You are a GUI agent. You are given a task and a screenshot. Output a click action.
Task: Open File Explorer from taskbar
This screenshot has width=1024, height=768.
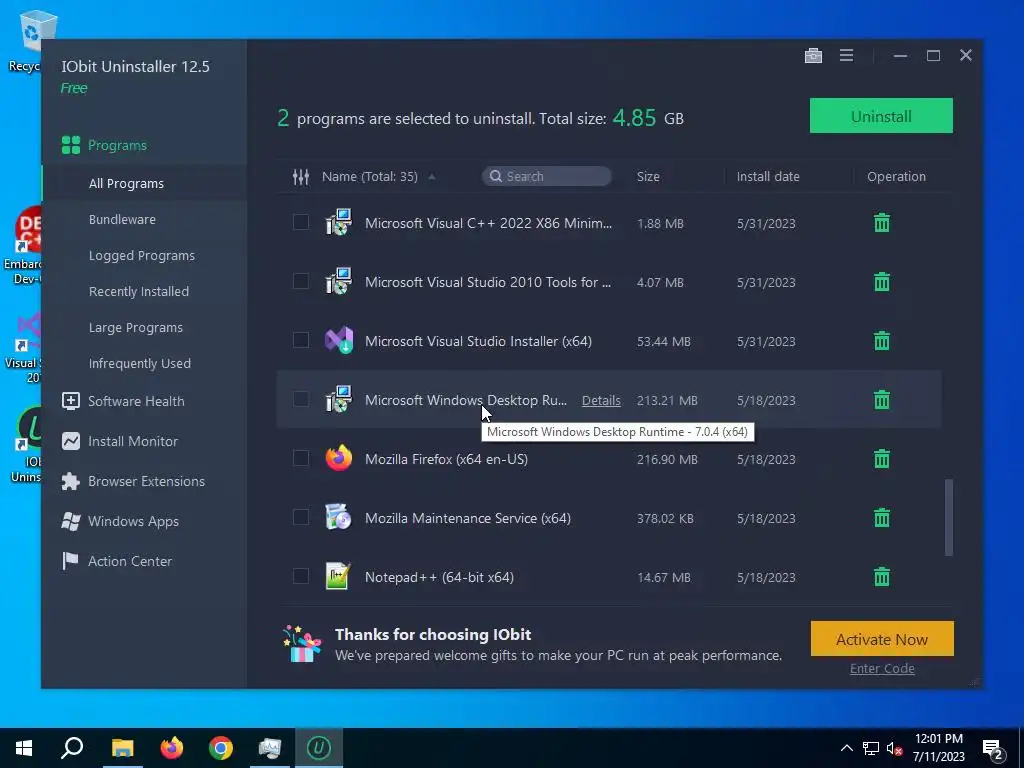coord(122,748)
